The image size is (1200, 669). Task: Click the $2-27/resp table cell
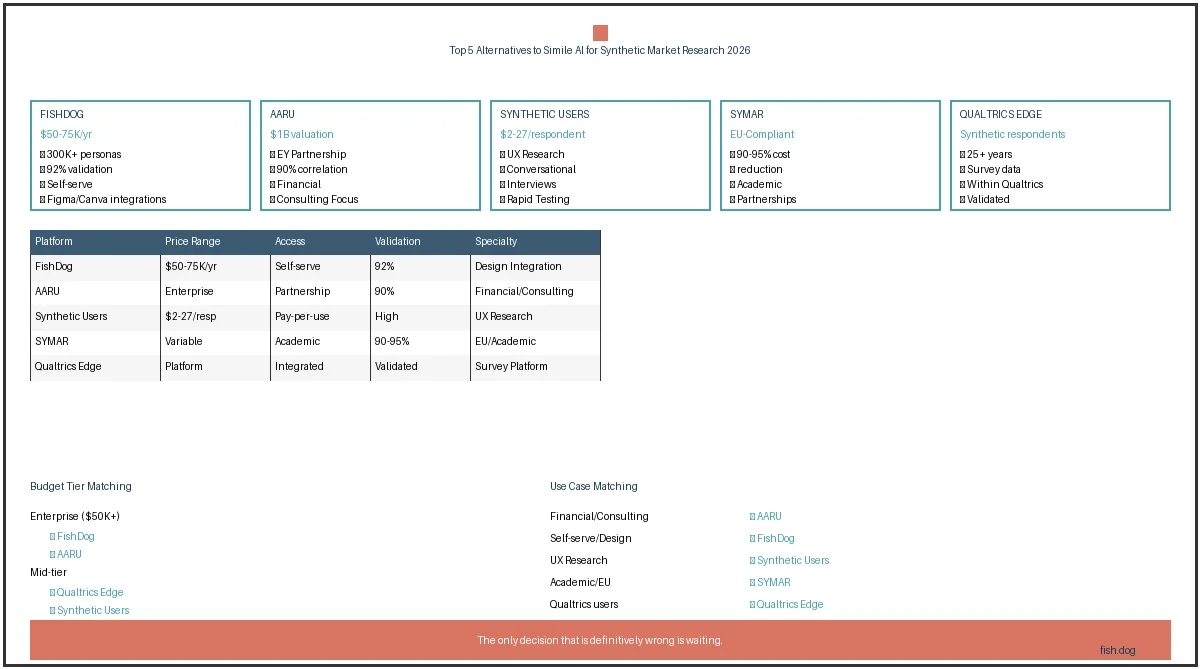tap(215, 317)
